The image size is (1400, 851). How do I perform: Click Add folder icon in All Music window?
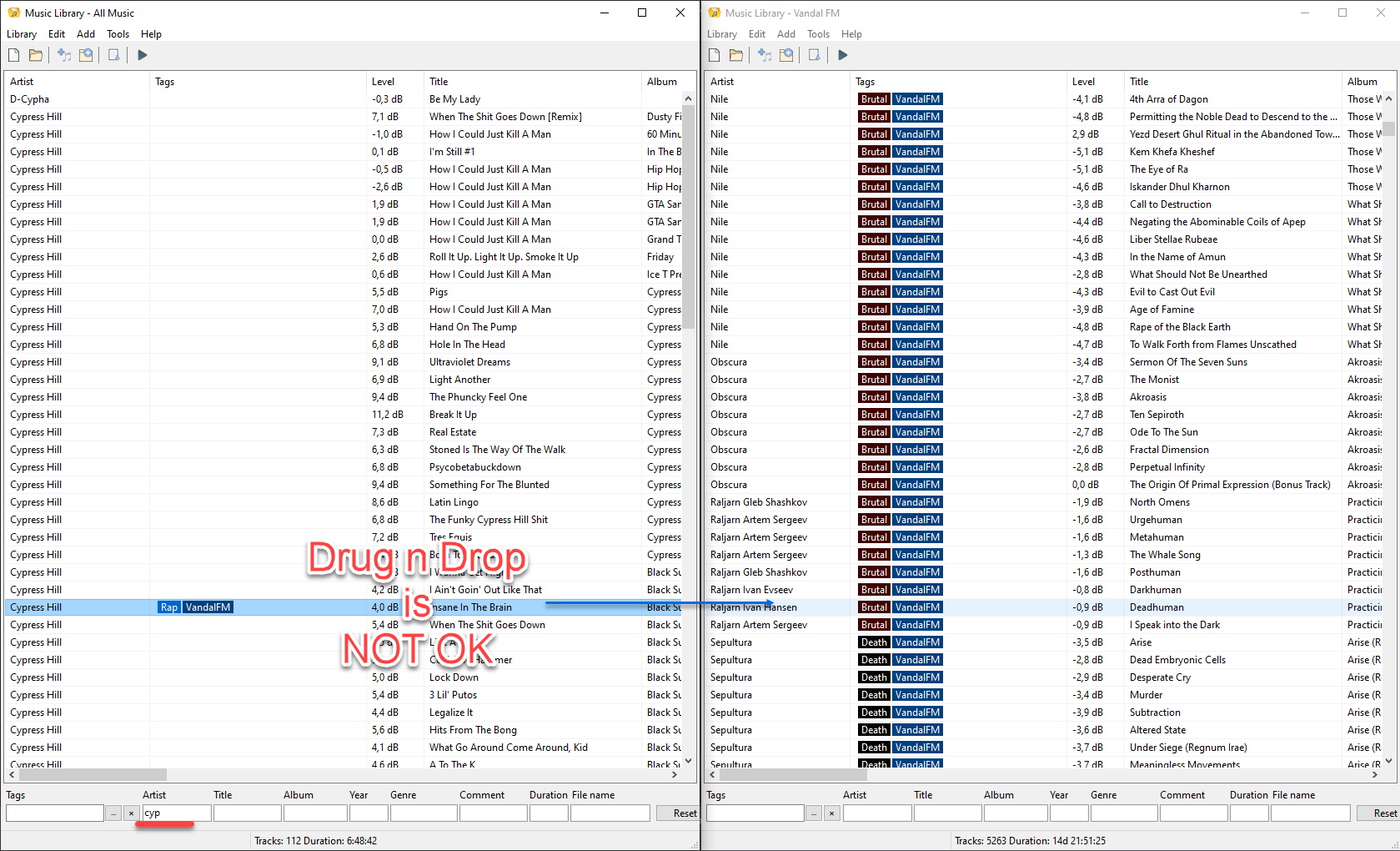coord(86,55)
